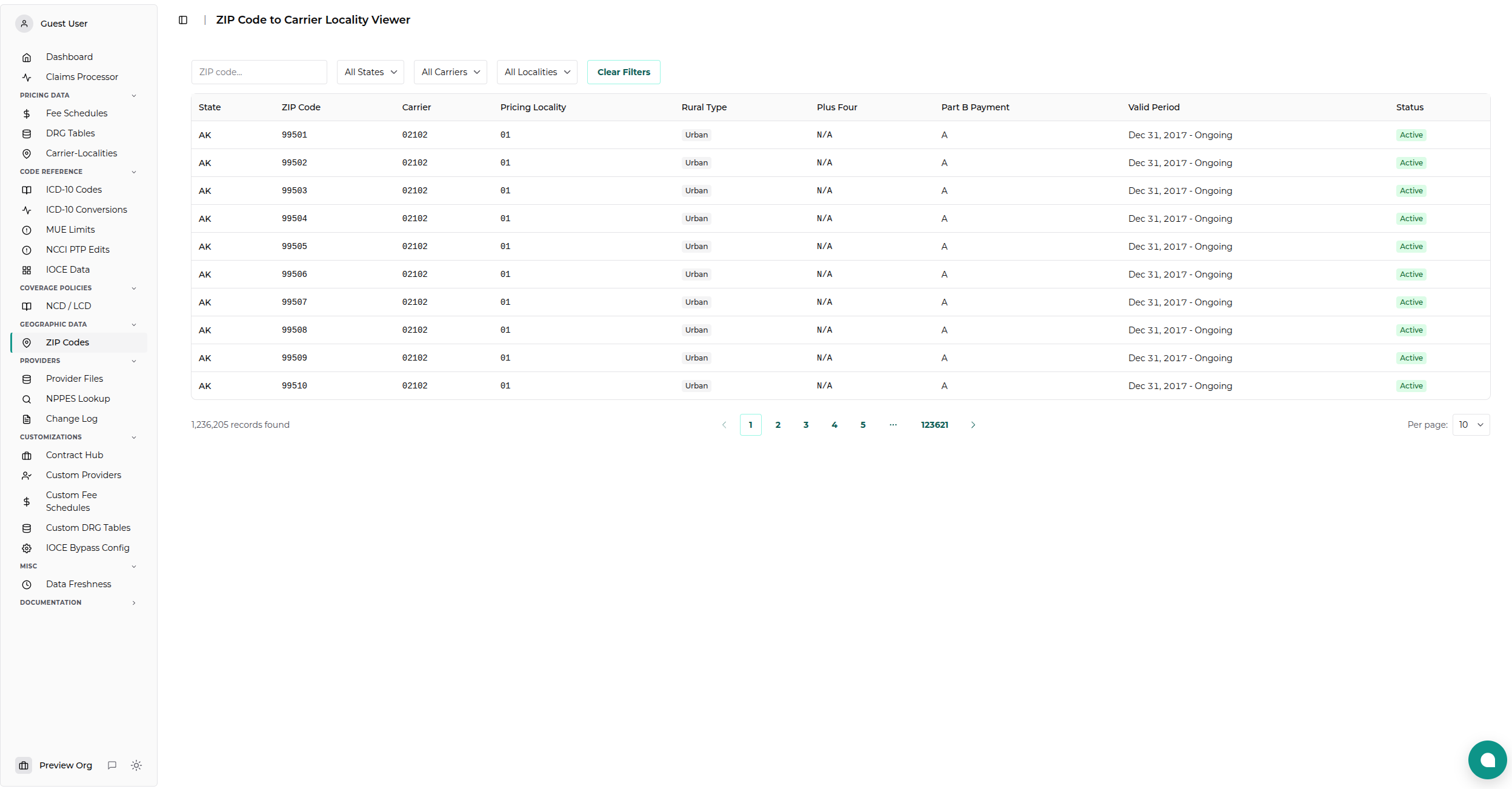Viewport: 1512px width, 789px height.
Task: Click the Data Freshness clock icon
Action: click(x=27, y=585)
